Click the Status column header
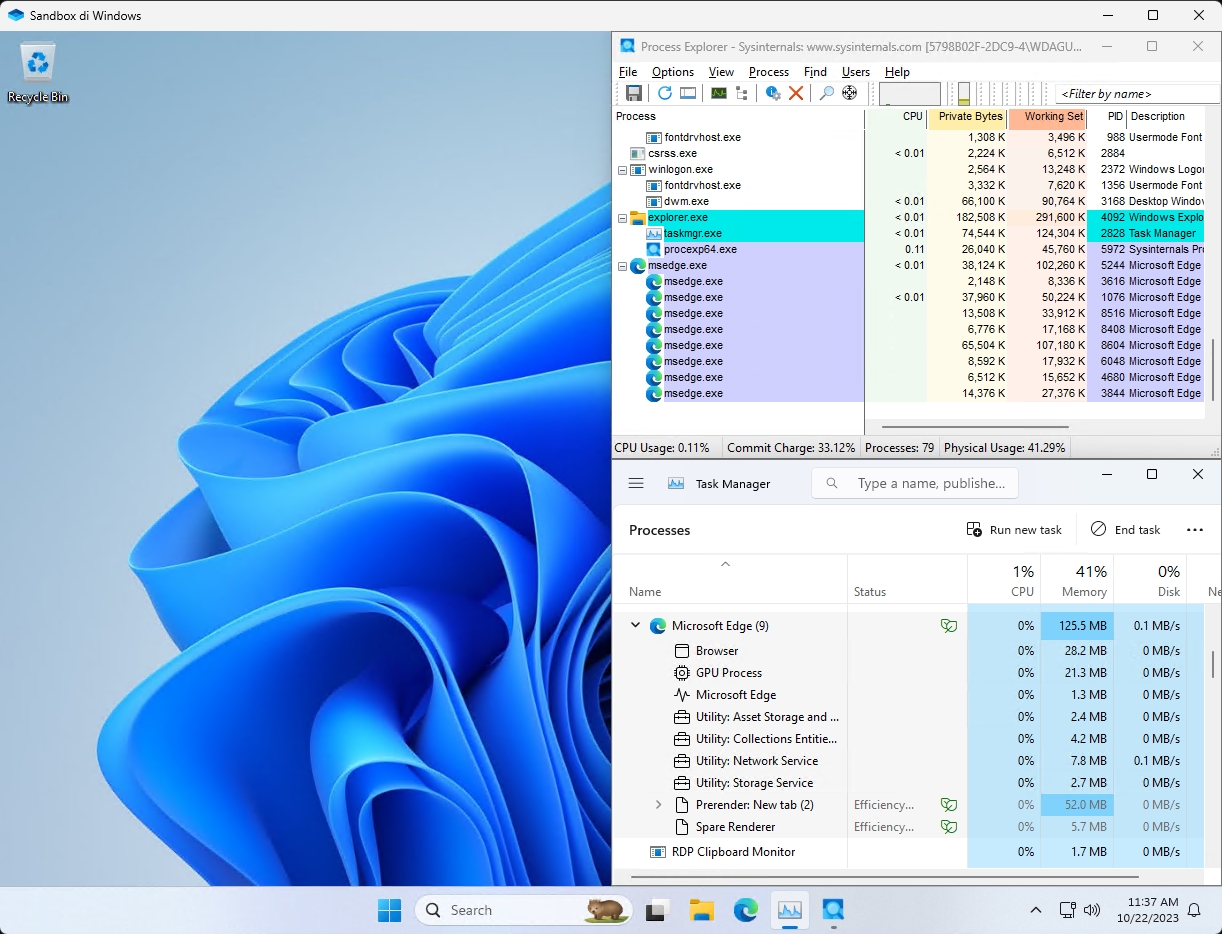This screenshot has height=934, width=1222. [x=907, y=580]
